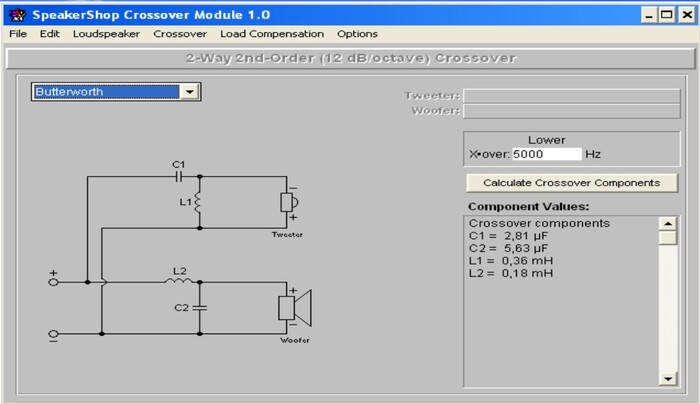Open the Edit menu
Viewport: 700px width, 404px height.
click(49, 34)
